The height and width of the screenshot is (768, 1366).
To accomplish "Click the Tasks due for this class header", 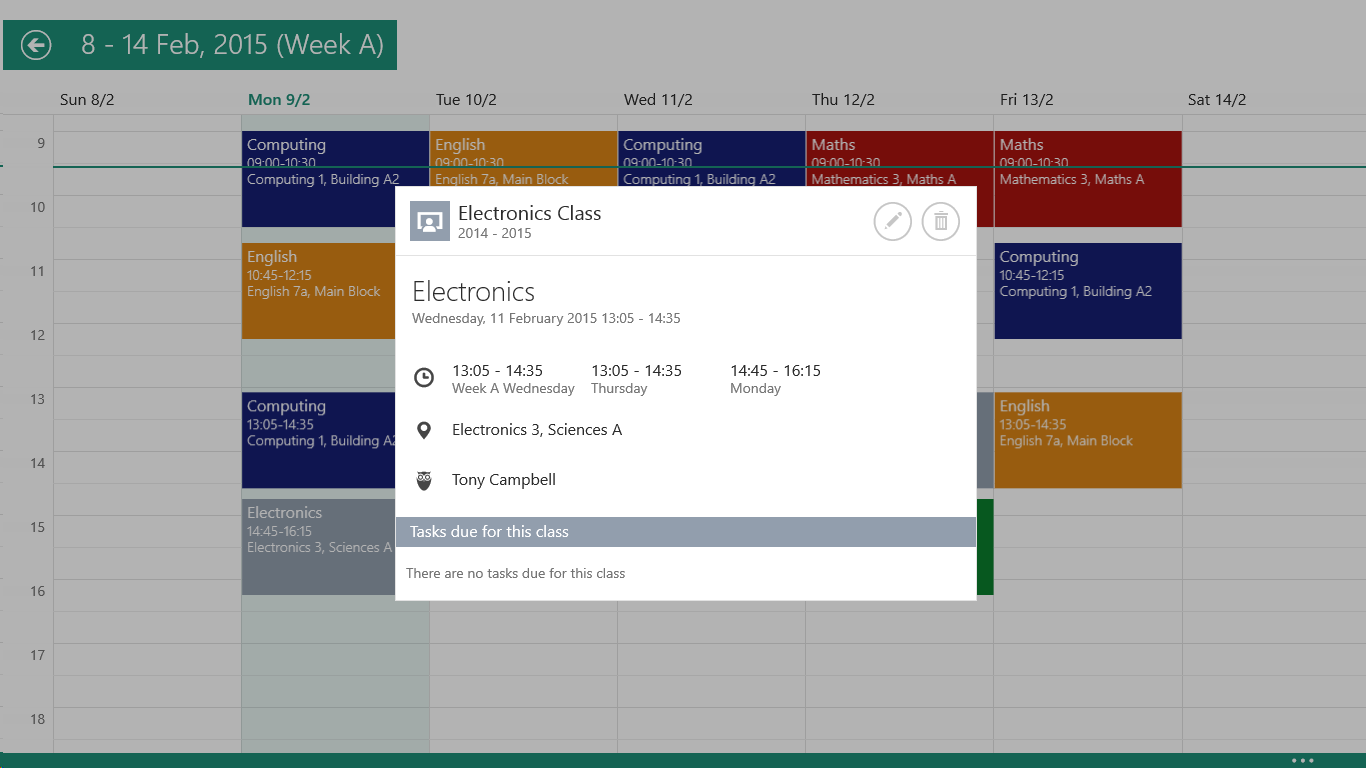I will coord(685,532).
